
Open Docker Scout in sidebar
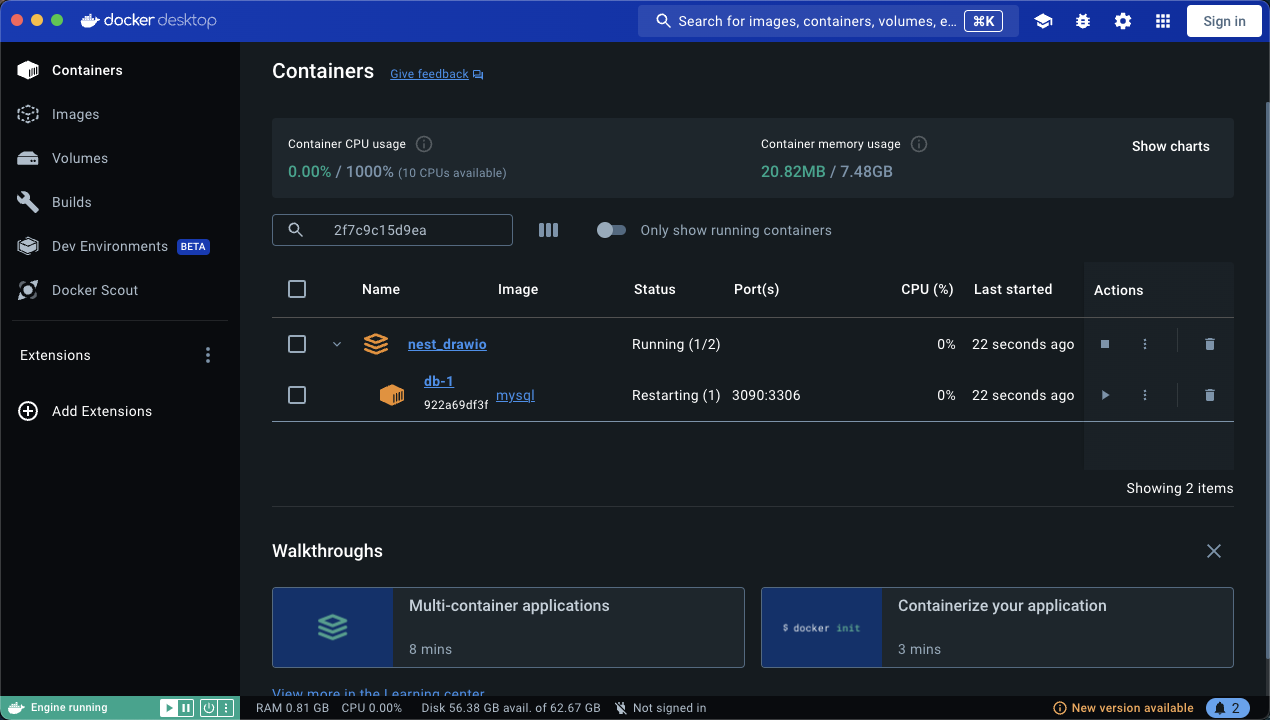pyautogui.click(x=120, y=290)
